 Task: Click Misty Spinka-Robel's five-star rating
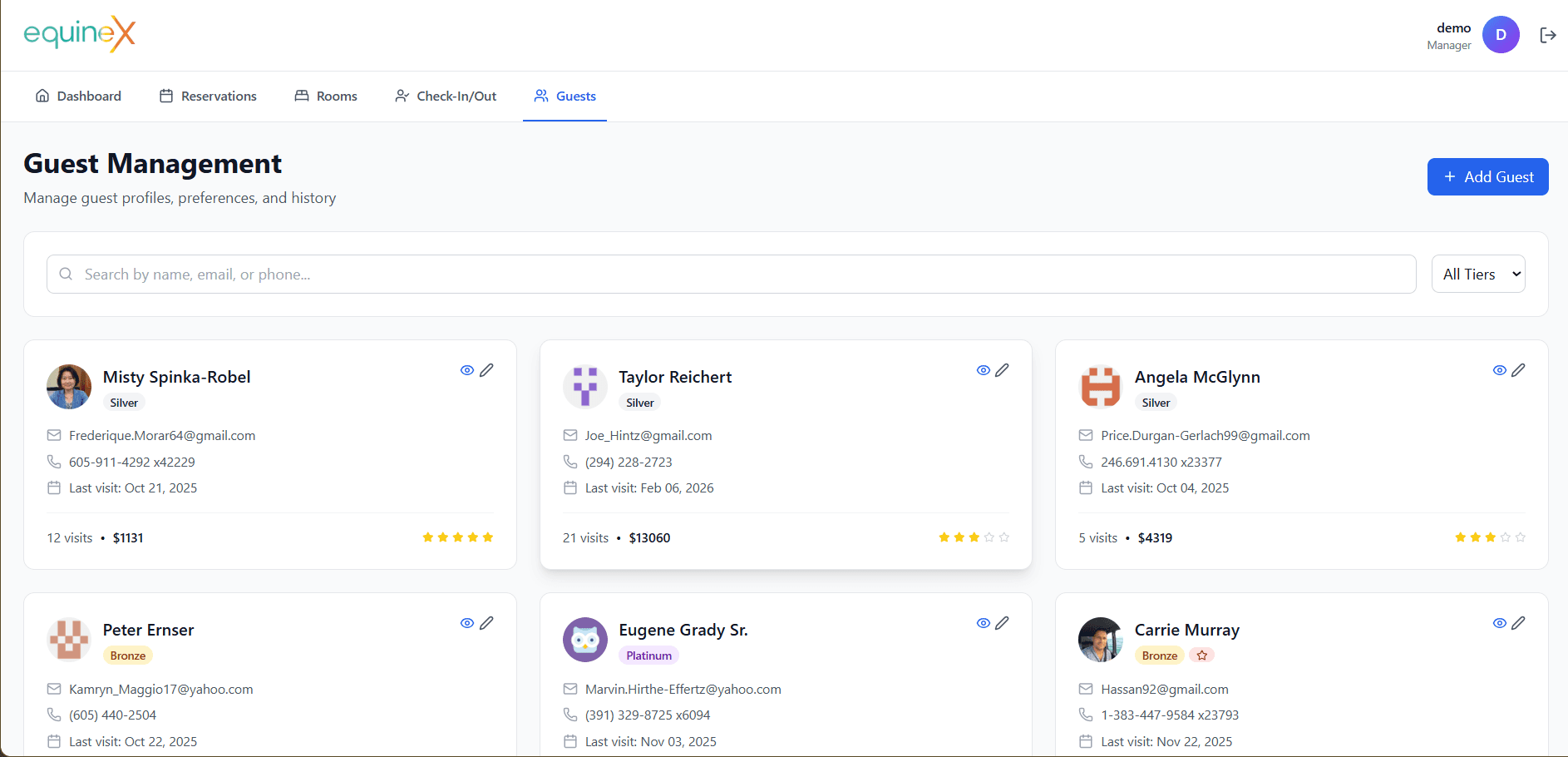coord(458,537)
